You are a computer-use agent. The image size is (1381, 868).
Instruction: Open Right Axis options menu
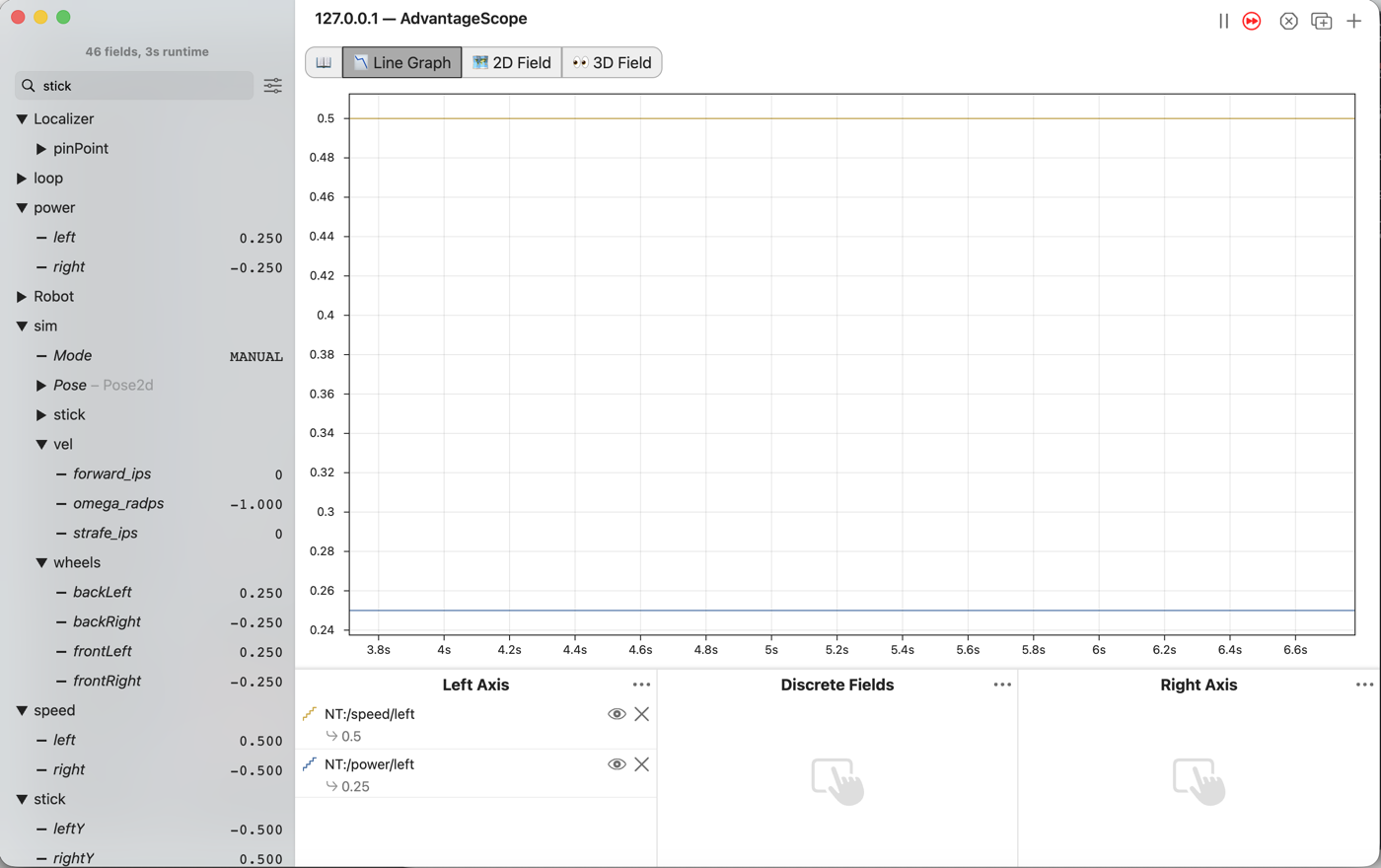tap(1364, 685)
